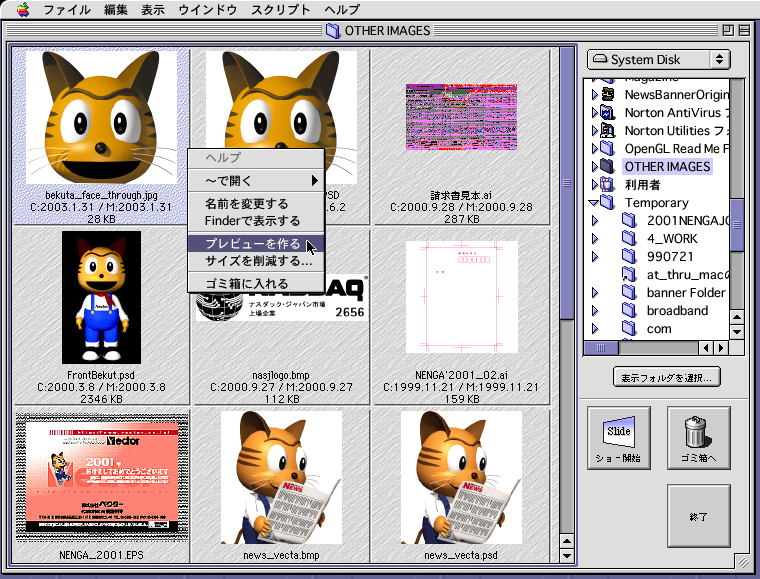Click the 表示フォルダを選択... button
This screenshot has width=760, height=579.
coord(666,377)
